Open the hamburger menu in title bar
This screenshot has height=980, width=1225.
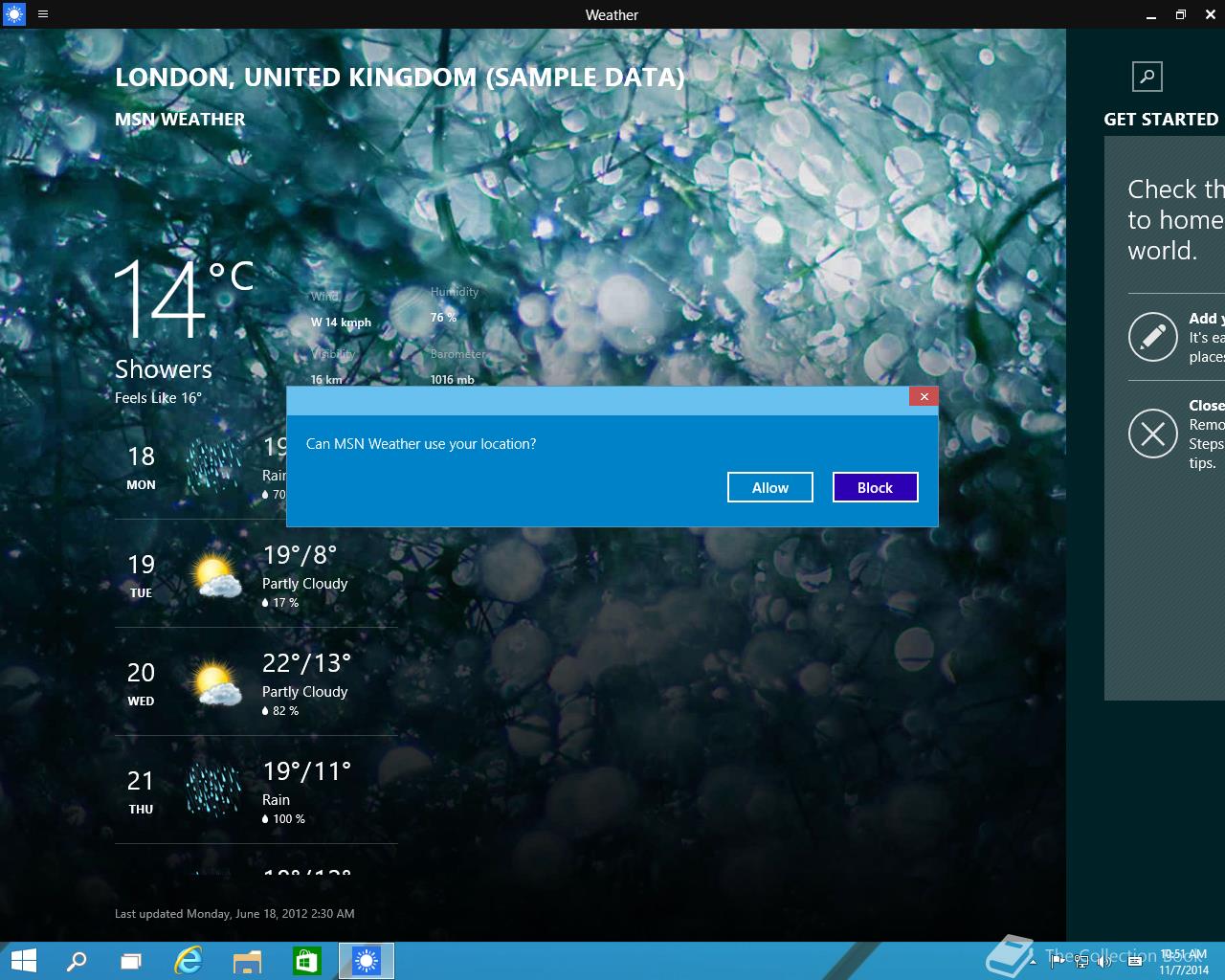[43, 14]
